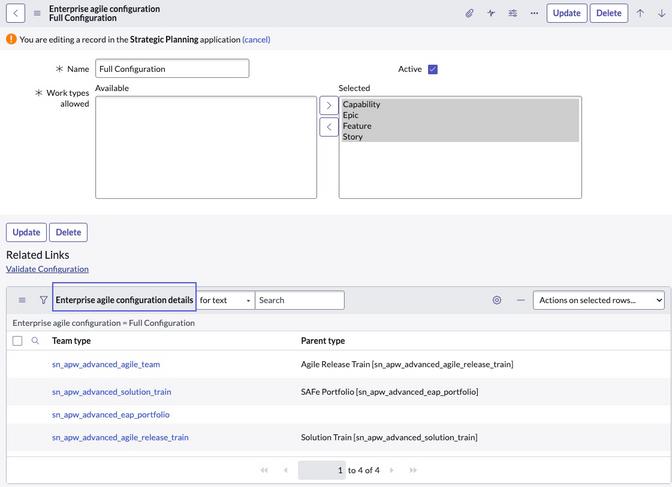
Task: Jump to last page of list
Action: tap(413, 470)
